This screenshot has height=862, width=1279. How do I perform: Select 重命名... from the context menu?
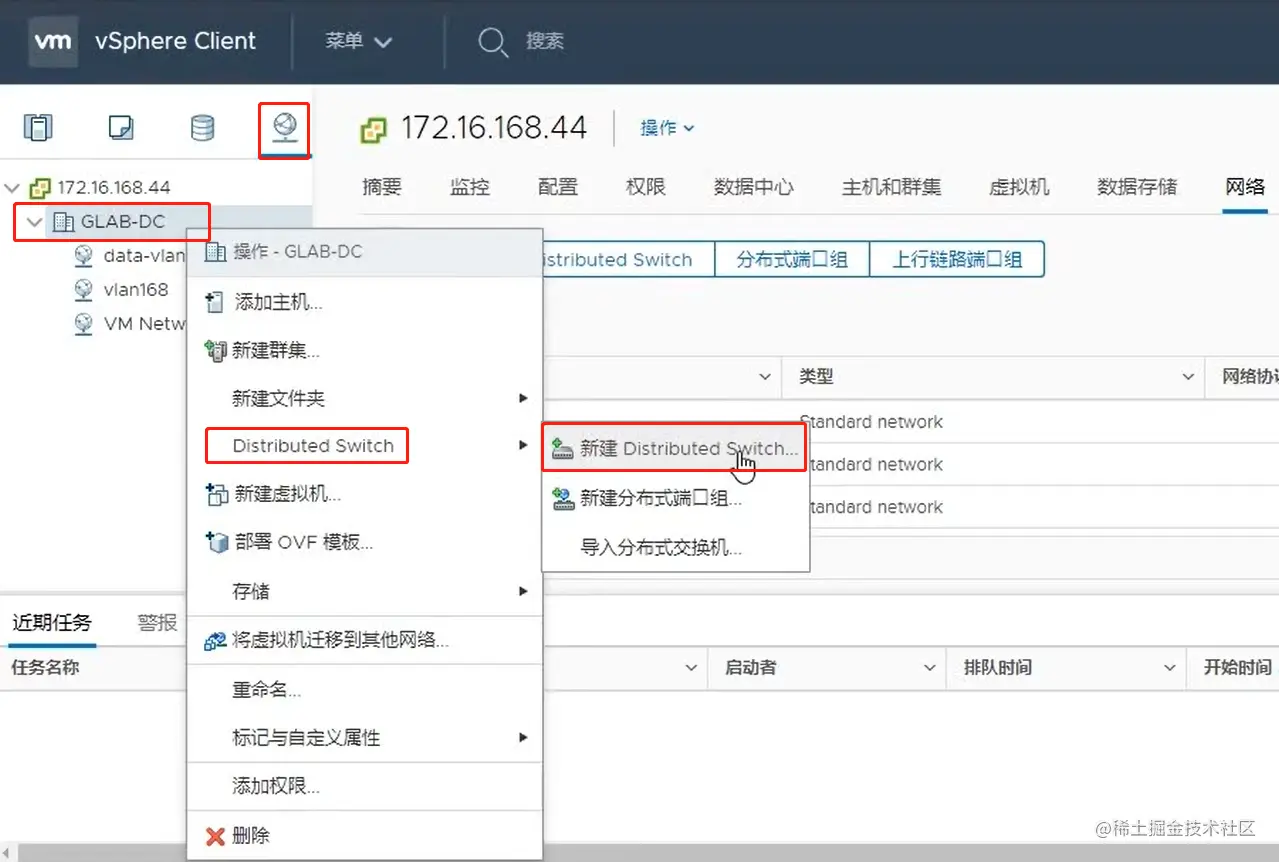[365, 690]
